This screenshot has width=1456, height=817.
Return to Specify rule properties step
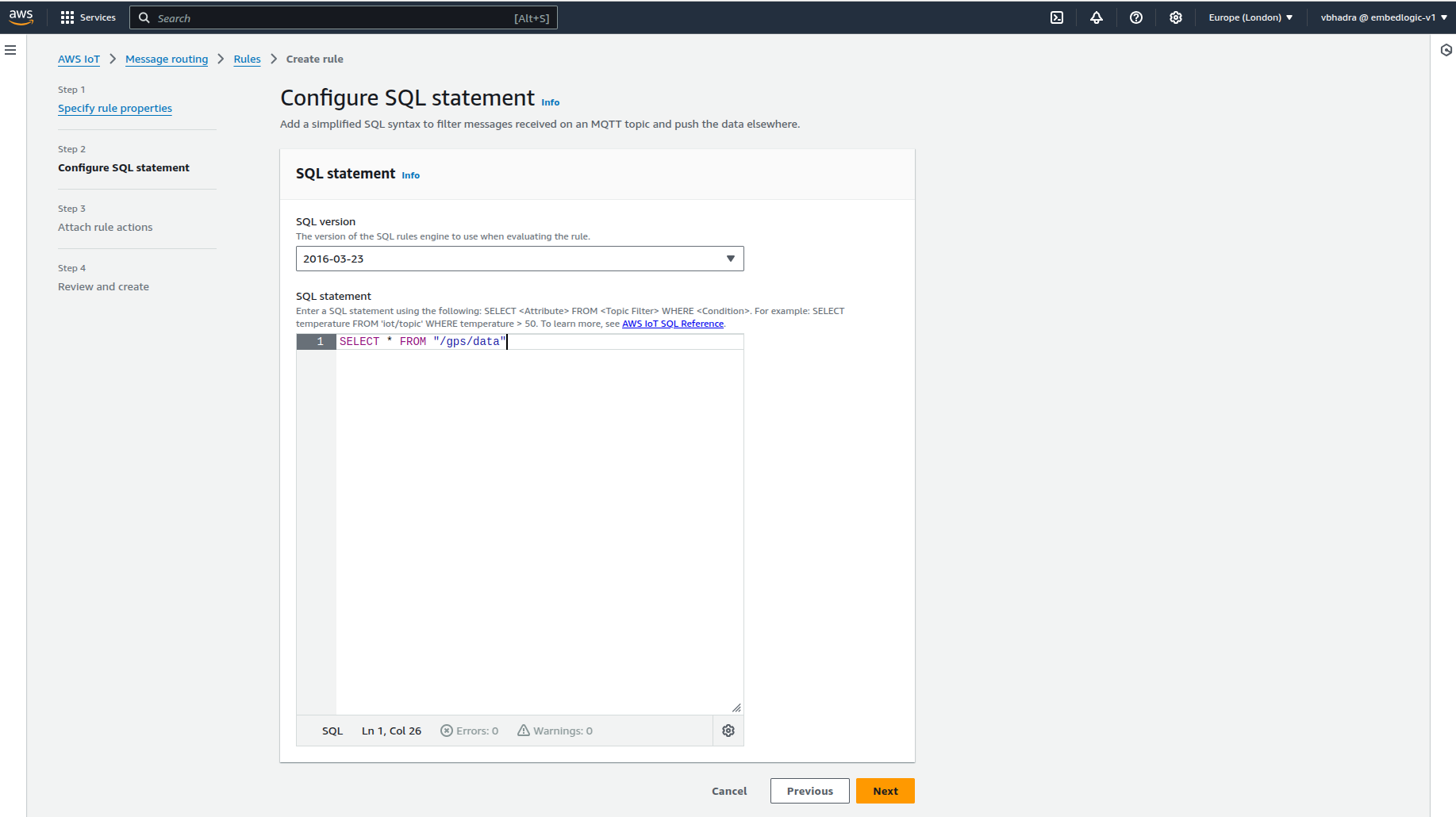pos(115,109)
